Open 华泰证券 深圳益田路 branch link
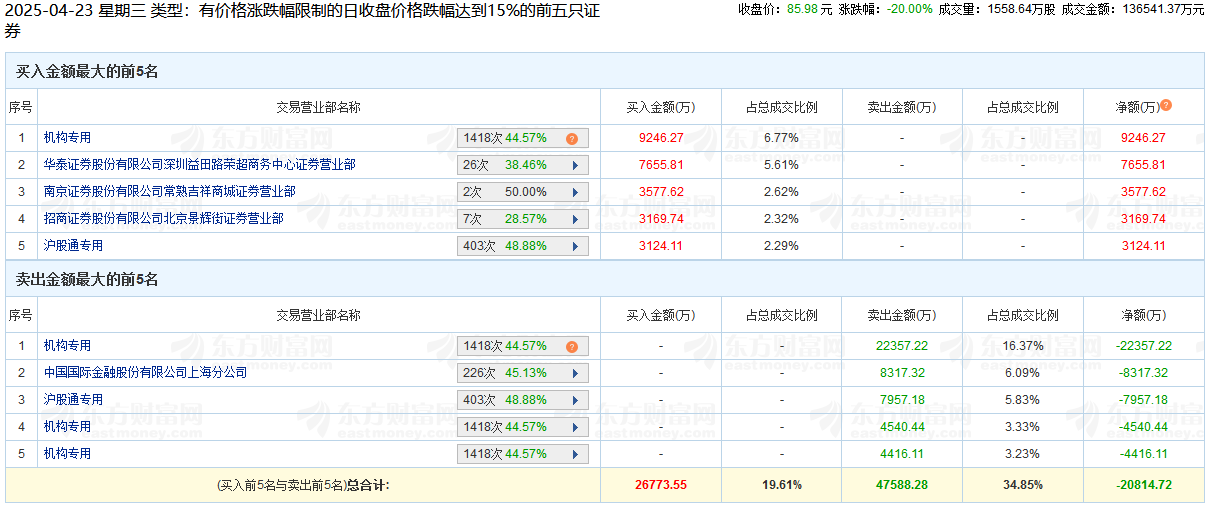The height and width of the screenshot is (508, 1209). click(198, 165)
